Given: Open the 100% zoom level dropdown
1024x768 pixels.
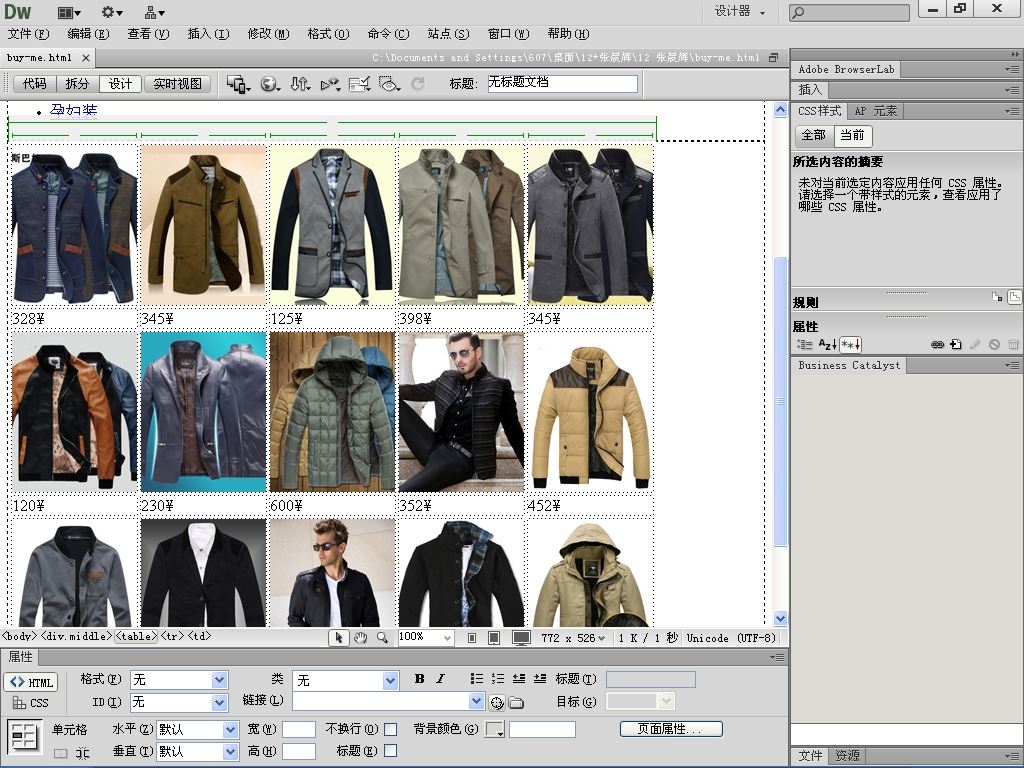Looking at the screenshot, I should 446,637.
